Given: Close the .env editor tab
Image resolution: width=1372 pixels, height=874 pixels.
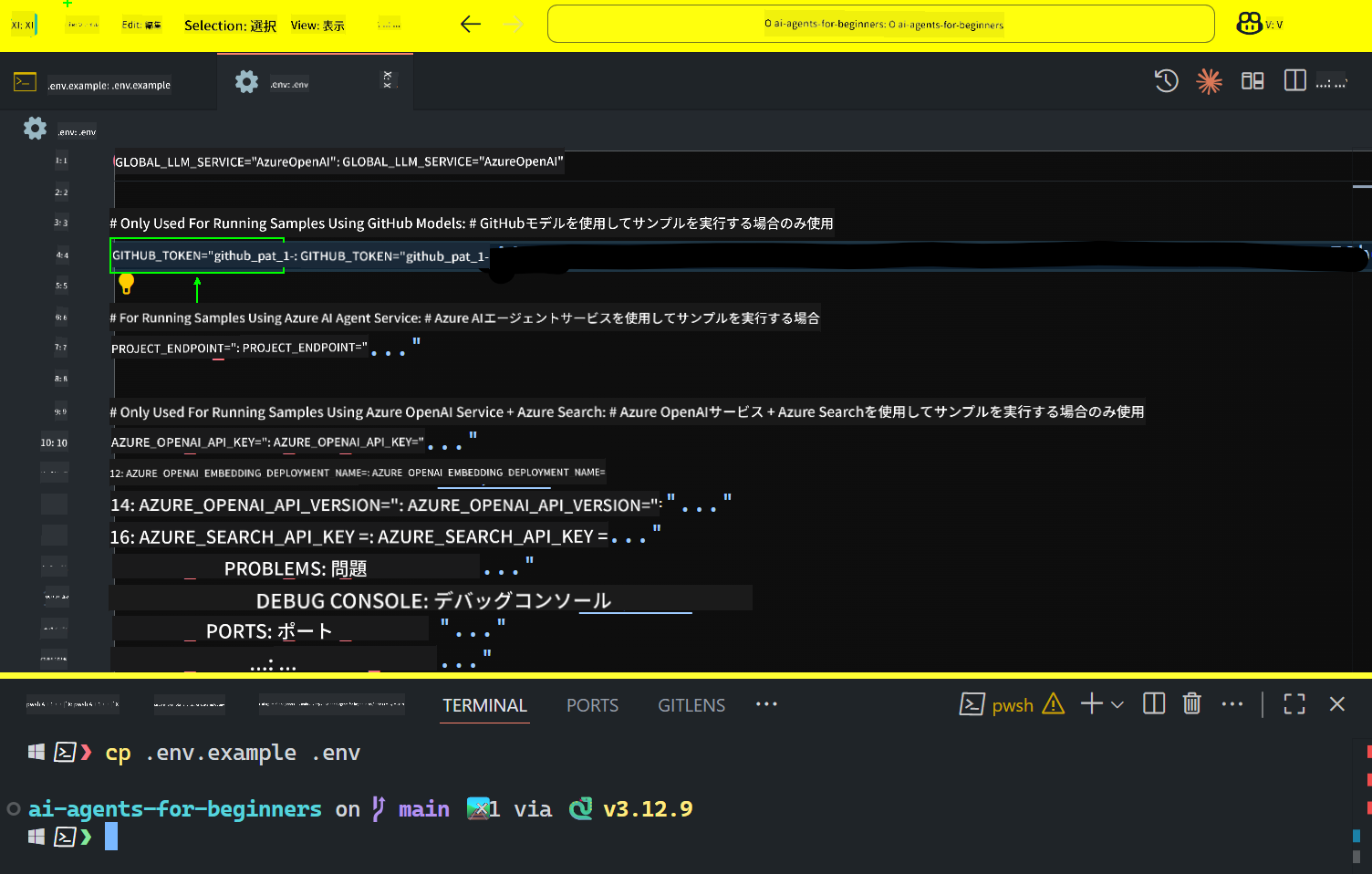Looking at the screenshot, I should pos(388,80).
